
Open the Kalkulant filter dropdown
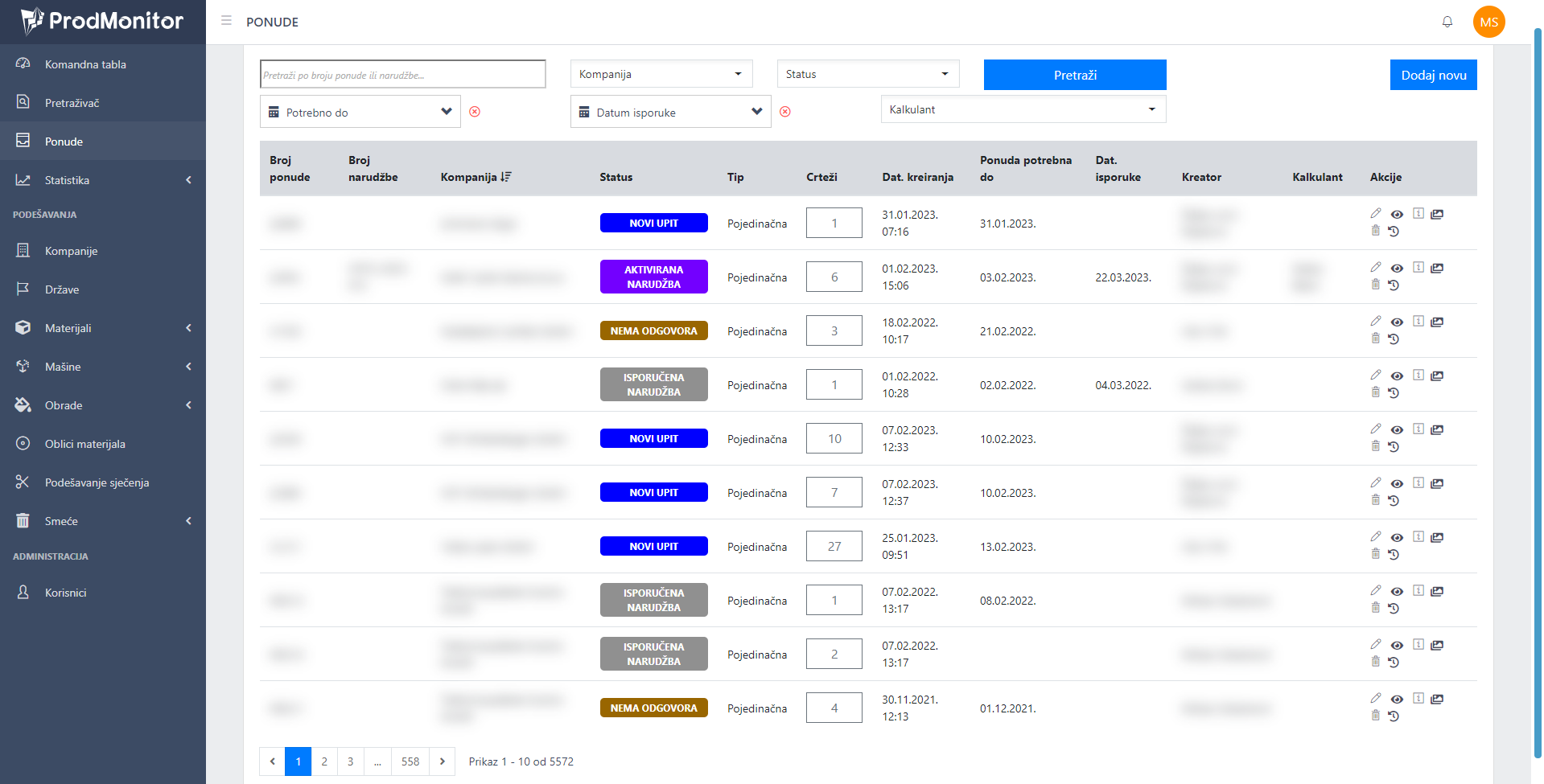[1023, 109]
